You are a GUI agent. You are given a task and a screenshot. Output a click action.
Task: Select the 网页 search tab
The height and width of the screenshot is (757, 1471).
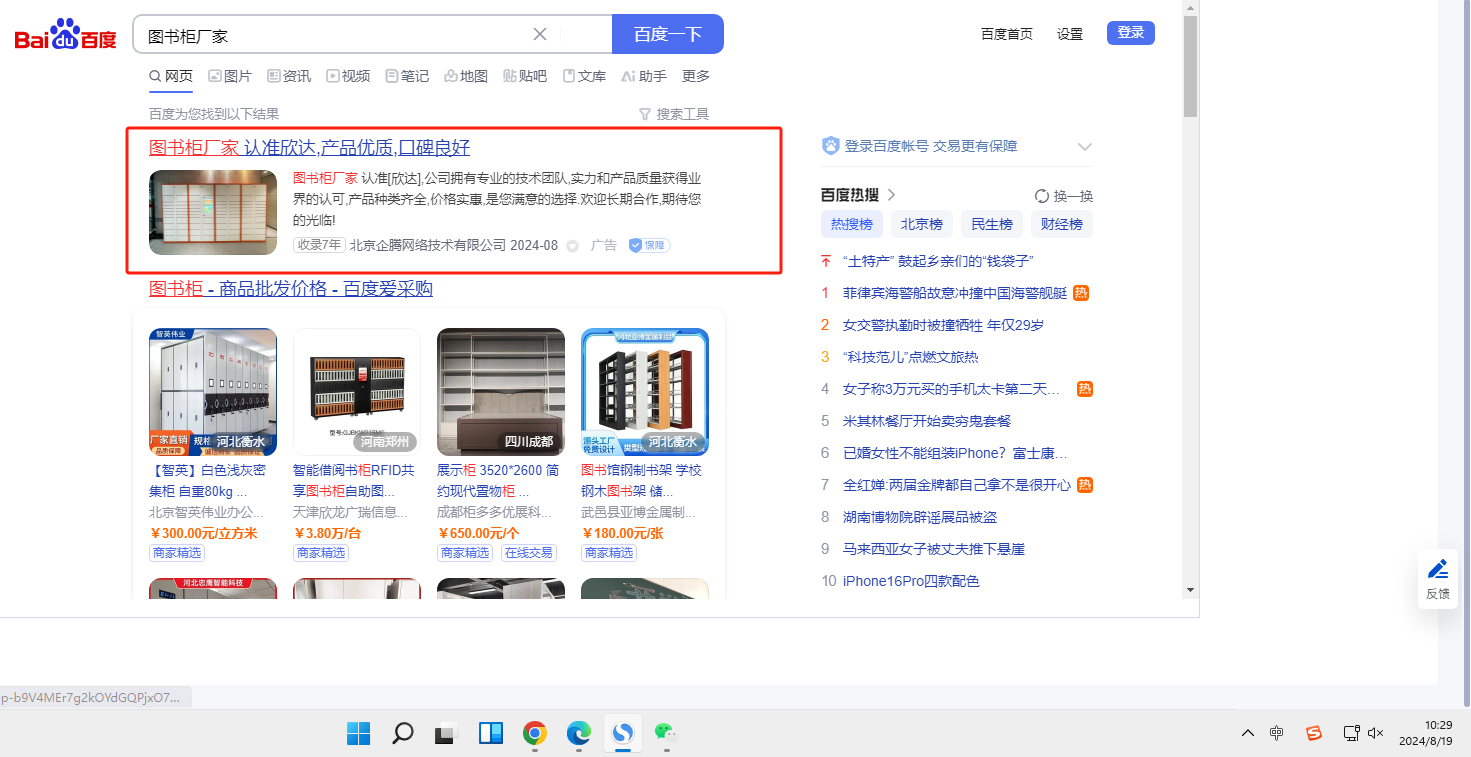click(171, 76)
